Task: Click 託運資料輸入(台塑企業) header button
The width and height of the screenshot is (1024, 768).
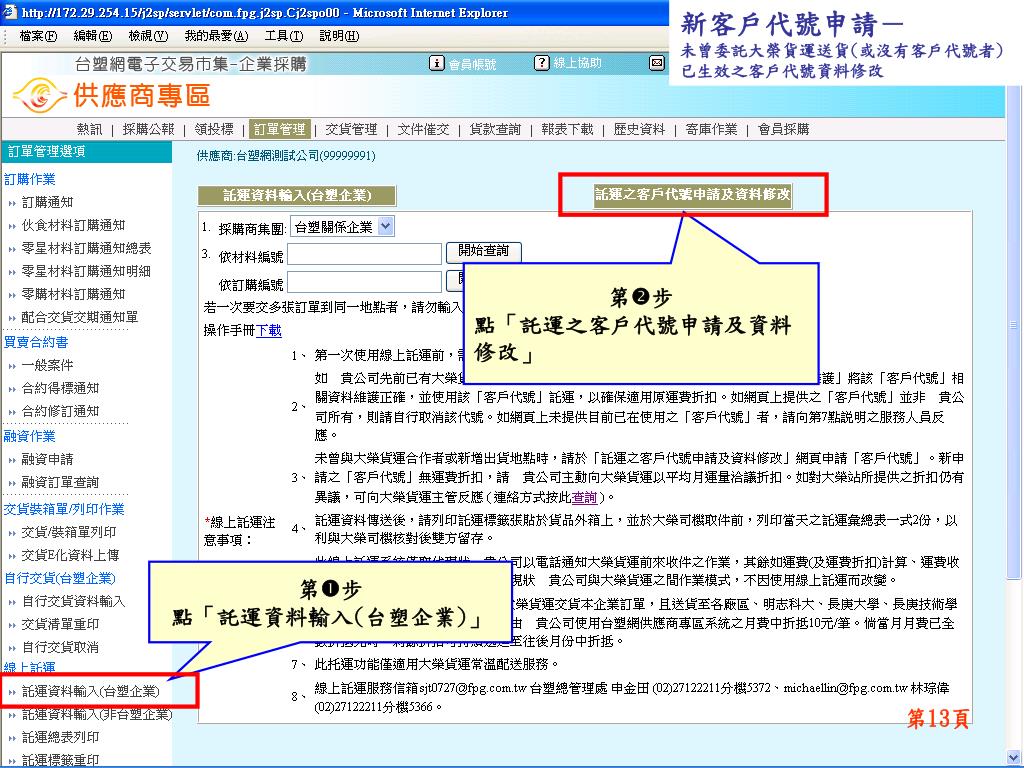Action: (297, 195)
